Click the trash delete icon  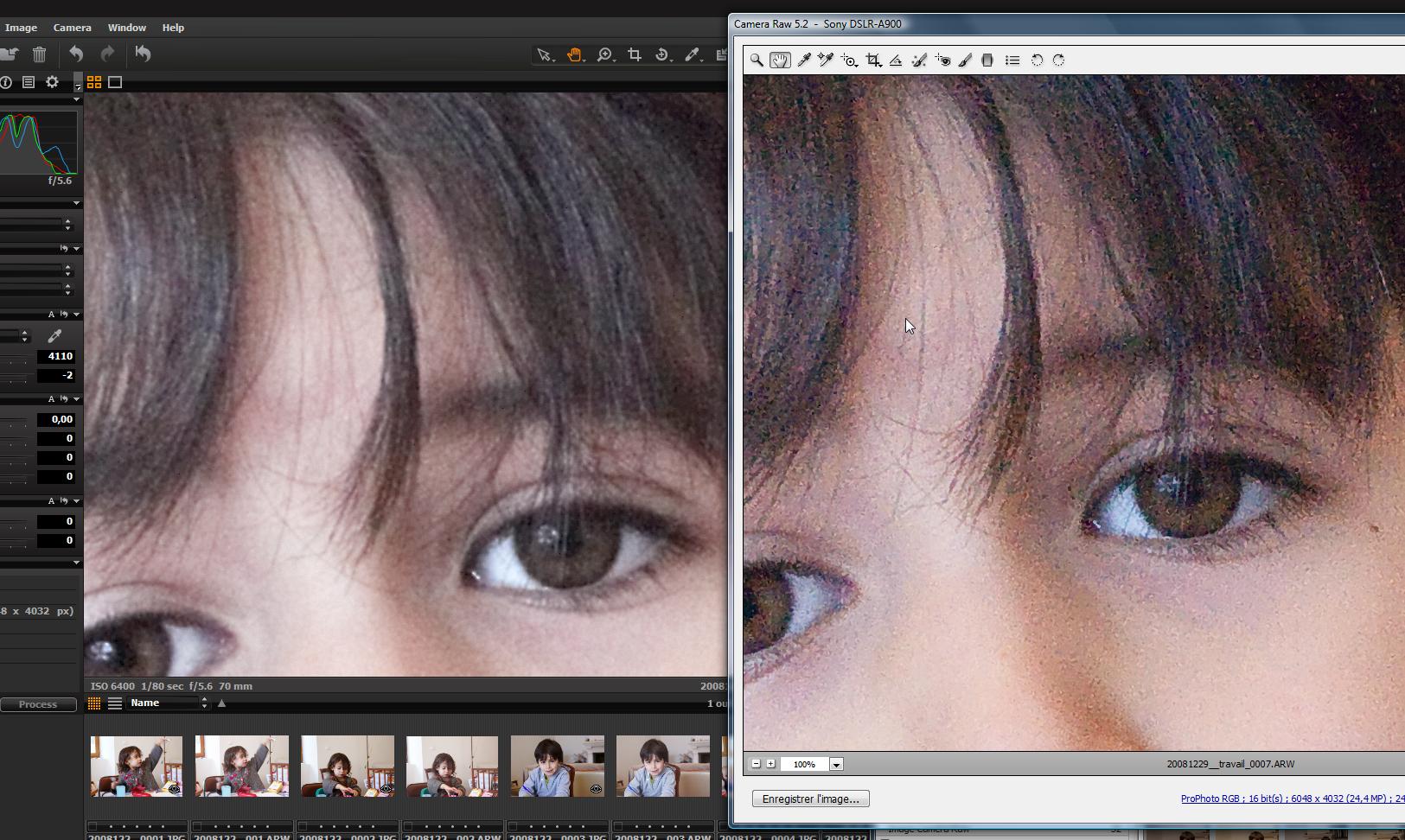click(39, 54)
